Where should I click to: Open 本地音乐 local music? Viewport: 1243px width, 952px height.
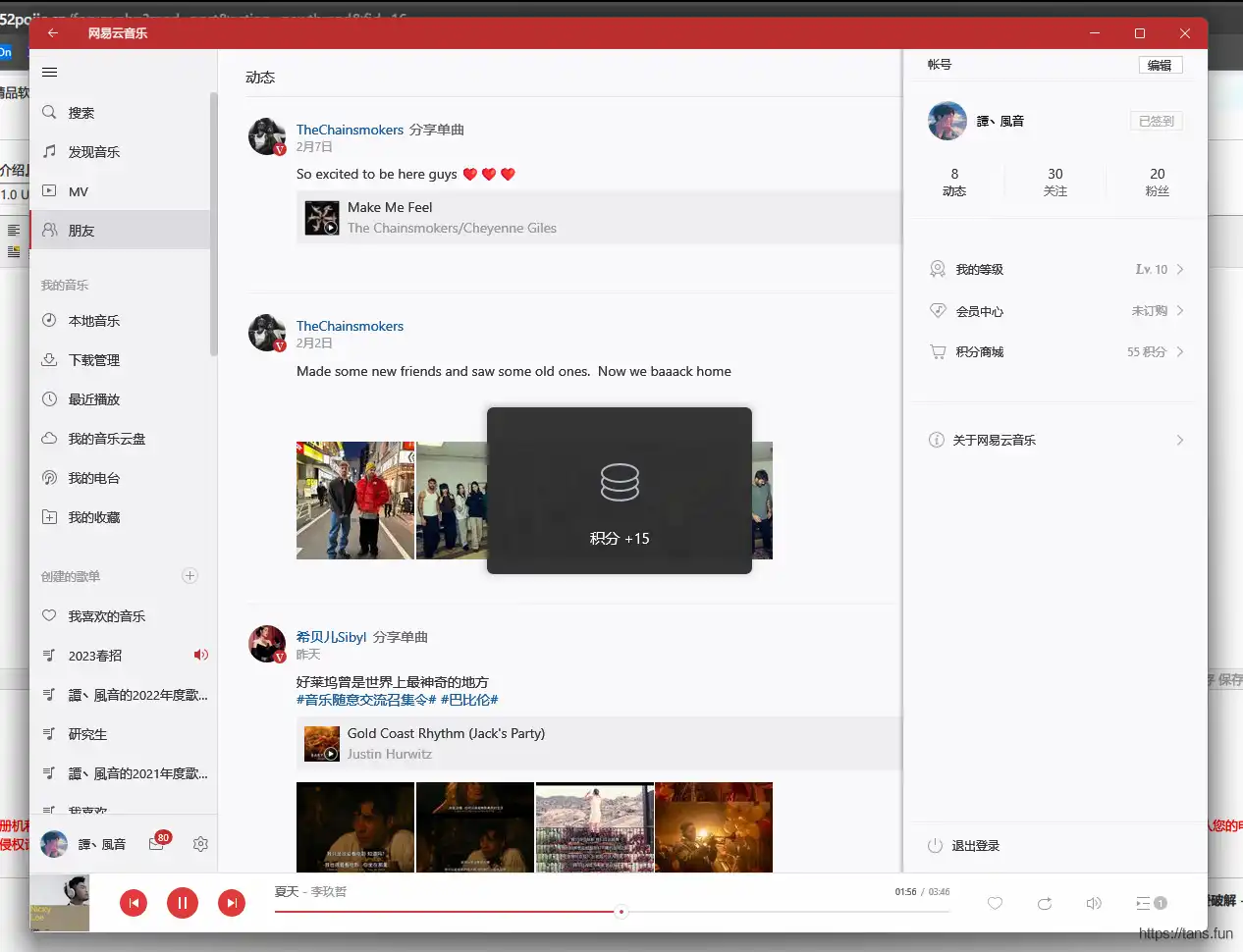(120, 321)
